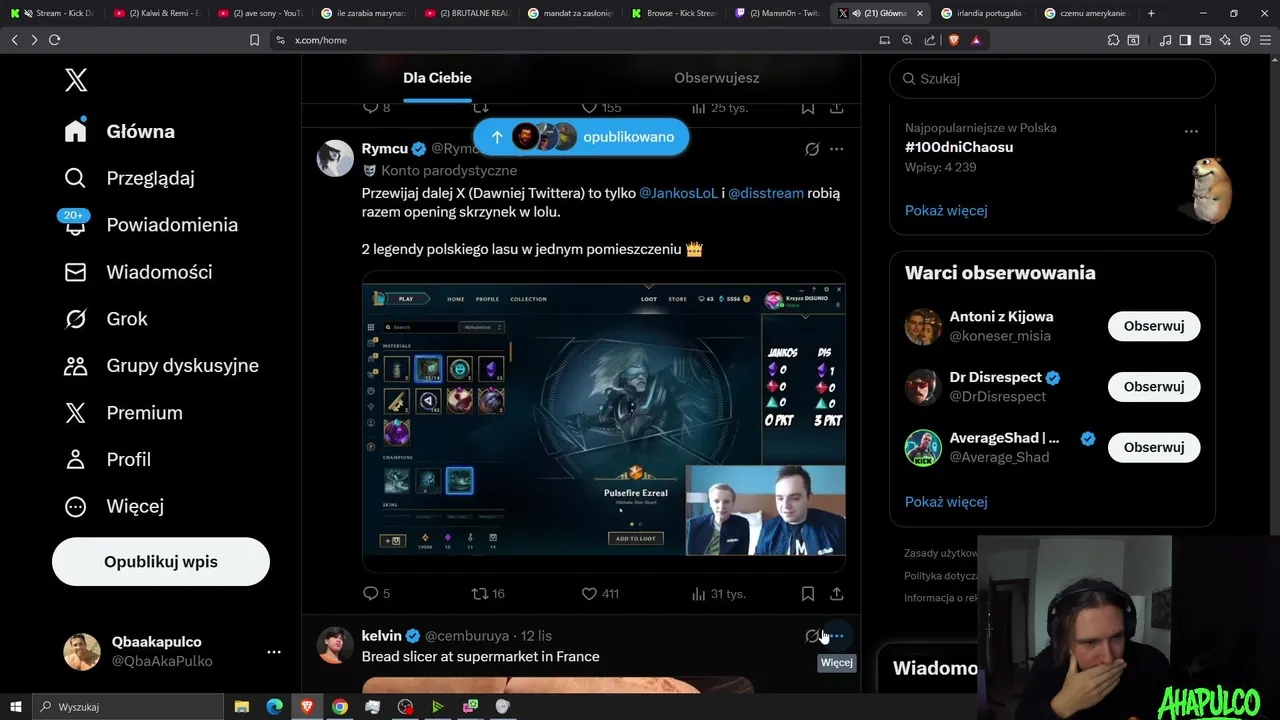Click Pokaż więcej under trending
The image size is (1280, 720).
pos(946,210)
